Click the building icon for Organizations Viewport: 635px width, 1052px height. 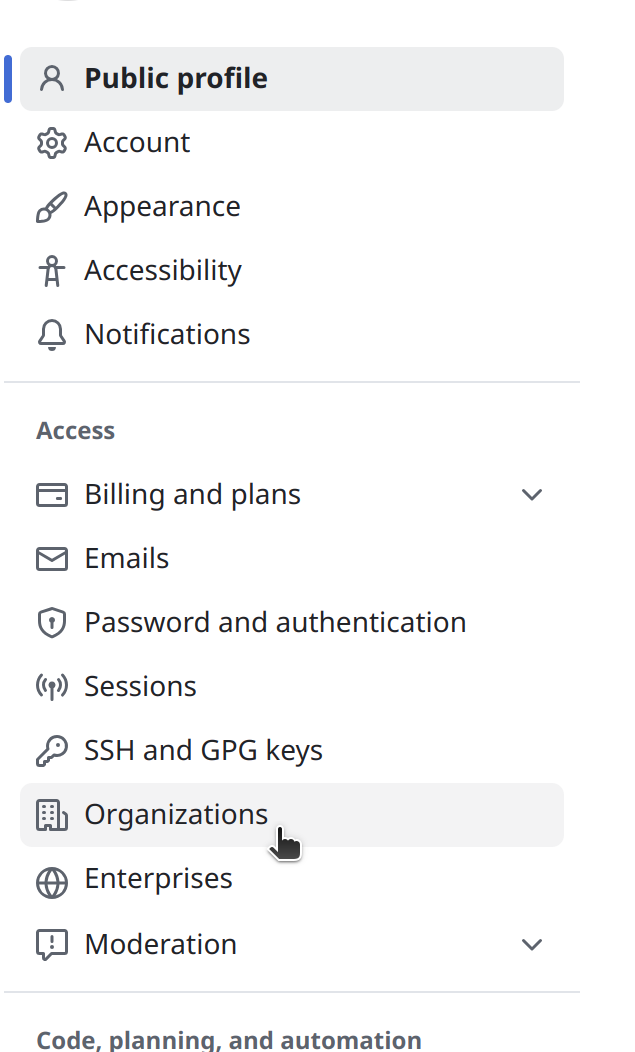point(51,815)
